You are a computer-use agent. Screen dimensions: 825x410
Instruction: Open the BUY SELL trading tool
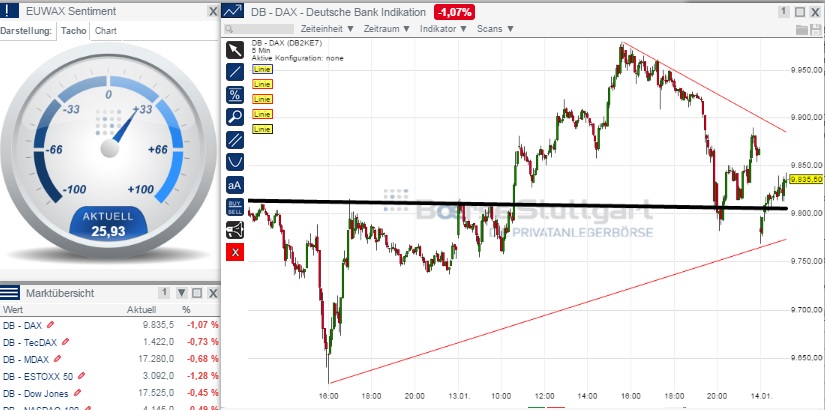coord(235,207)
